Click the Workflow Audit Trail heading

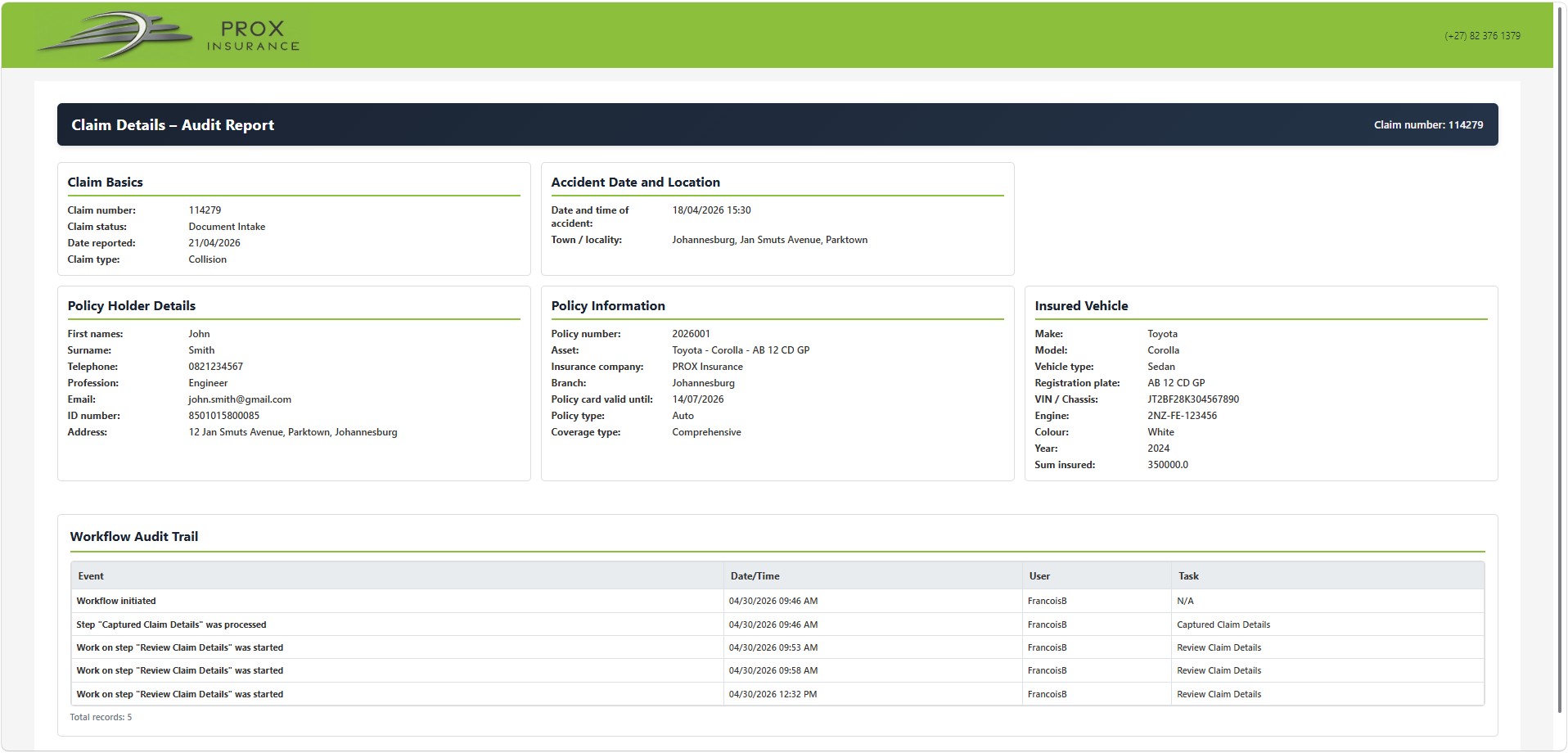click(x=134, y=537)
